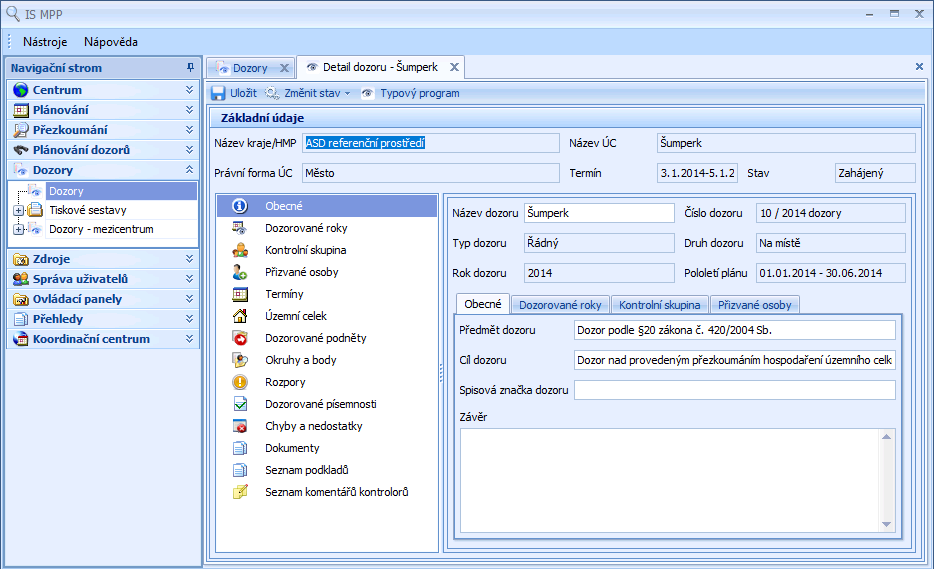Open the Změnit stav dropdown arrow
This screenshot has height=569, width=934.
(347, 94)
